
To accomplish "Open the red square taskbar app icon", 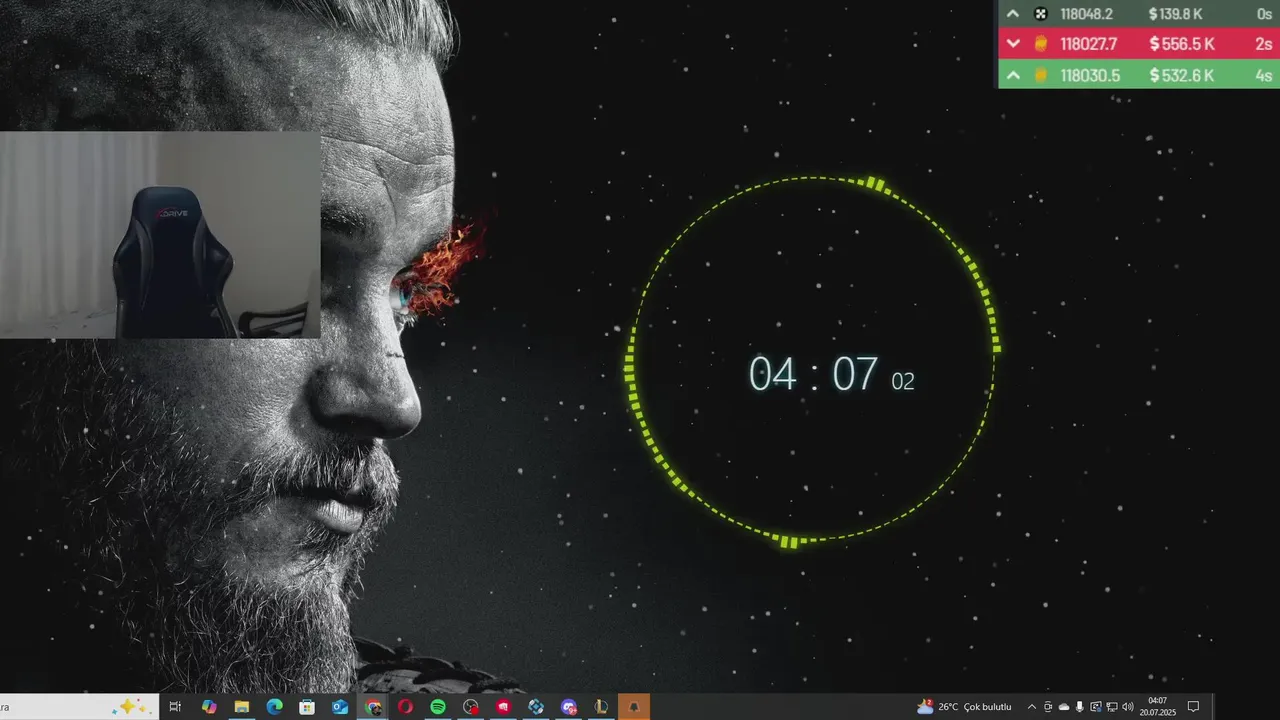I will [x=503, y=707].
